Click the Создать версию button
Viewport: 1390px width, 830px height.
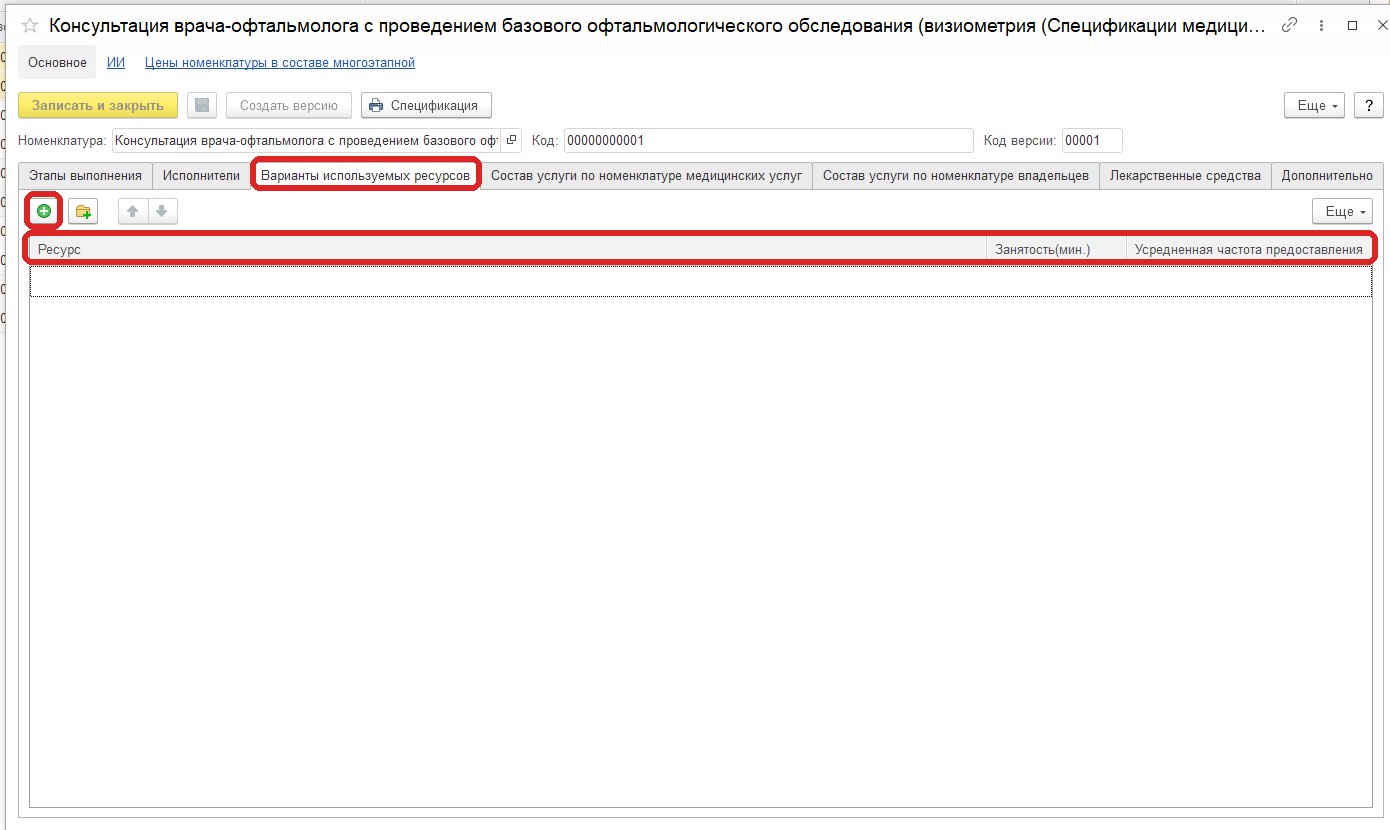289,105
